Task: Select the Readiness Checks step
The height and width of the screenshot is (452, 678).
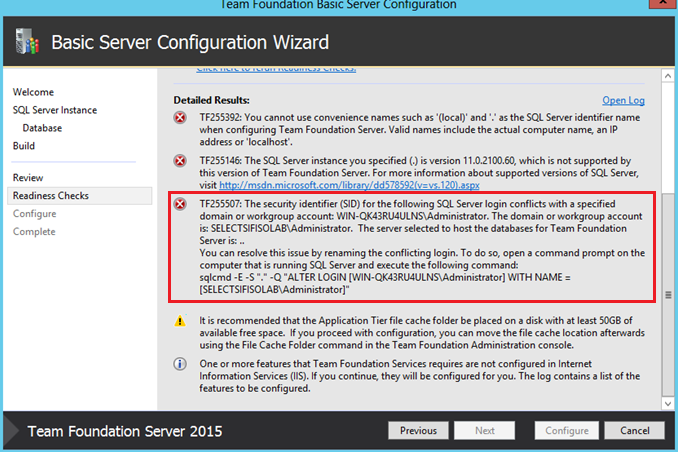Action: [x=80, y=196]
